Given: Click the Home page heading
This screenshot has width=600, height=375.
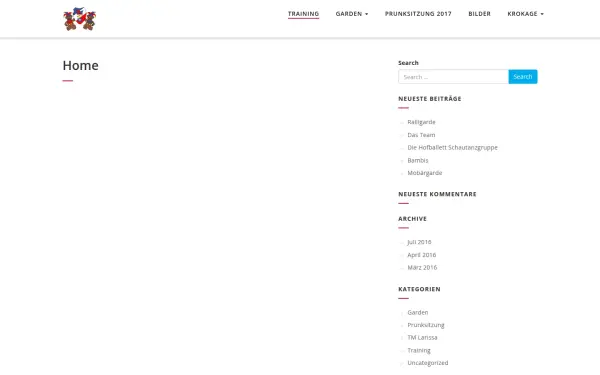Looking at the screenshot, I should pos(80,65).
